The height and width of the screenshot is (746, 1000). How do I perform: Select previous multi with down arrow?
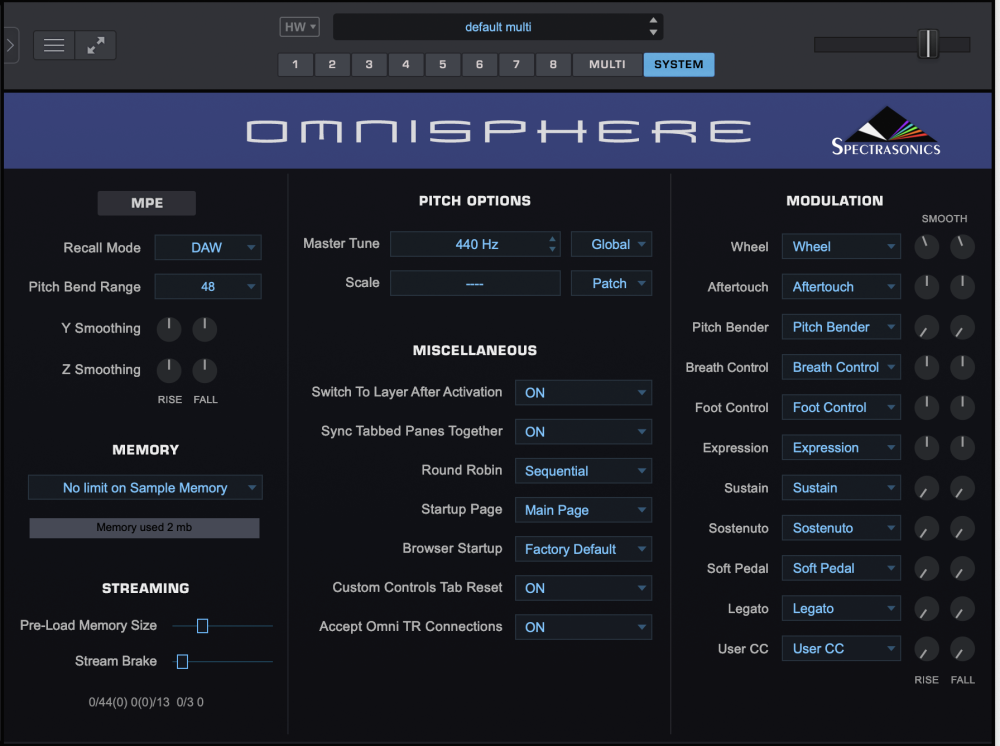tap(653, 32)
